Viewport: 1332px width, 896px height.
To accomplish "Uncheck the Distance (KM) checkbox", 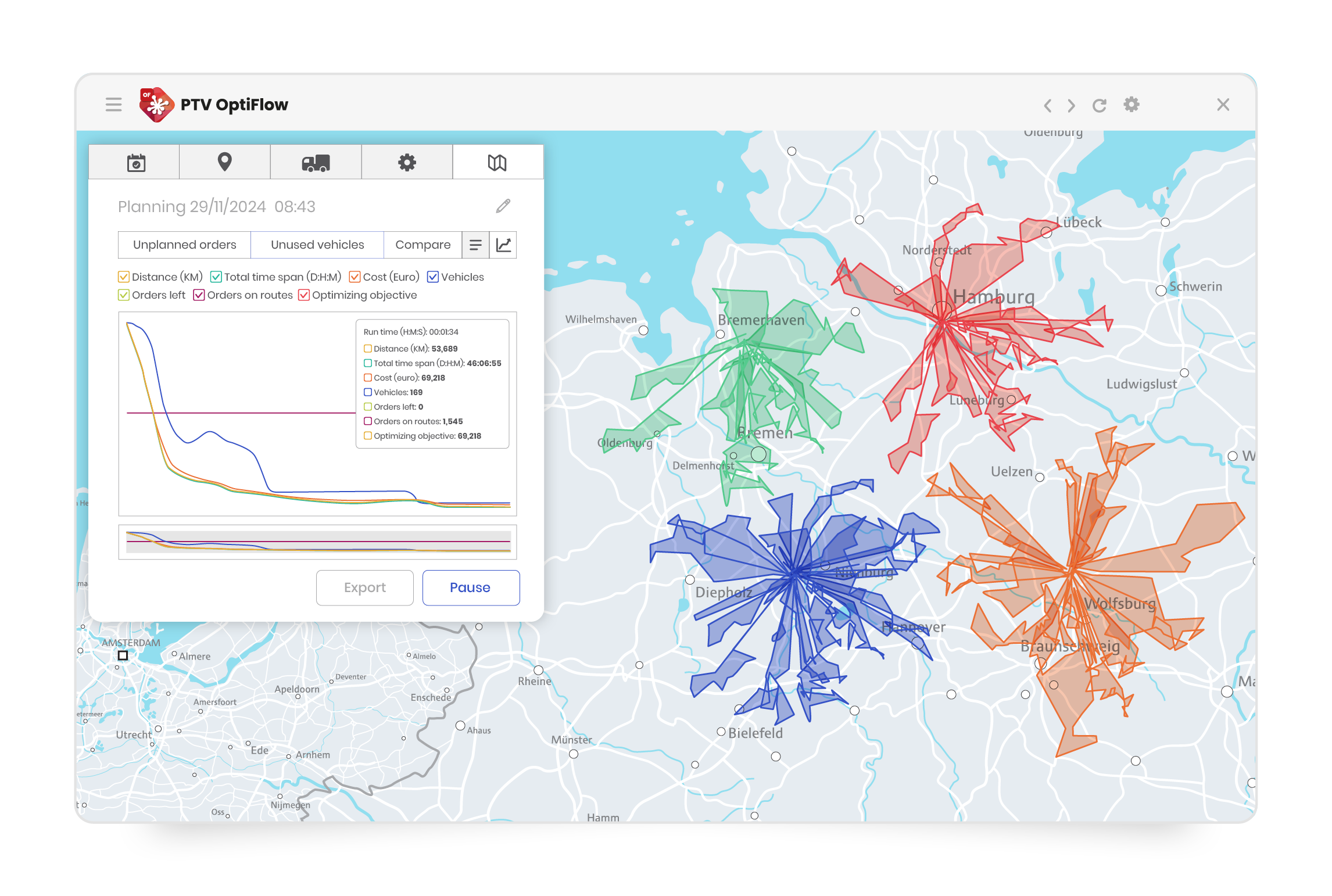I will click(124, 277).
